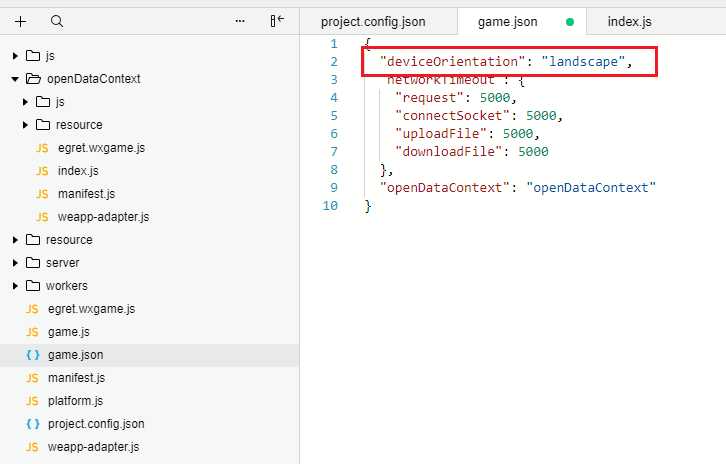
Task: Select the server folder icon
Action: (33, 263)
